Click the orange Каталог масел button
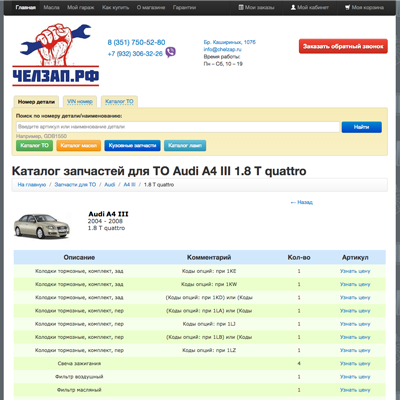Image resolution: width=400 pixels, height=400 pixels. (x=79, y=145)
